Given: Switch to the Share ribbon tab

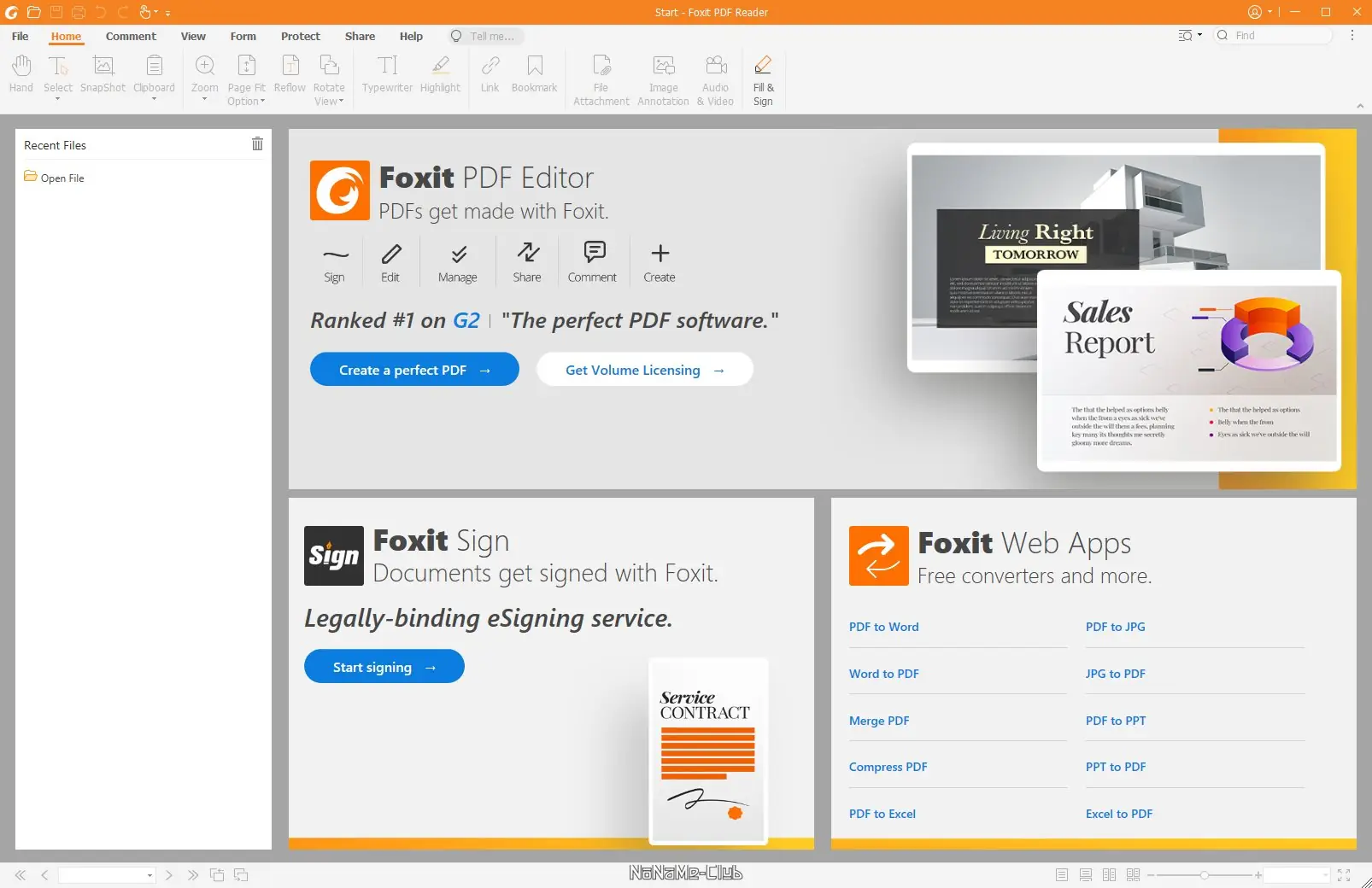Looking at the screenshot, I should [x=360, y=36].
